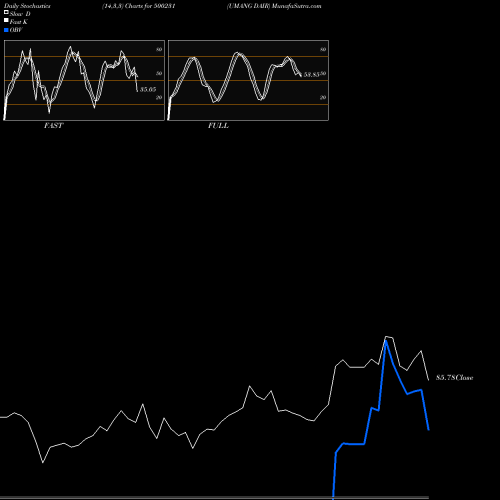Screen dimensions: 500x500
Task: Click the 'Charts for' heading text
Action: (x=138, y=6)
